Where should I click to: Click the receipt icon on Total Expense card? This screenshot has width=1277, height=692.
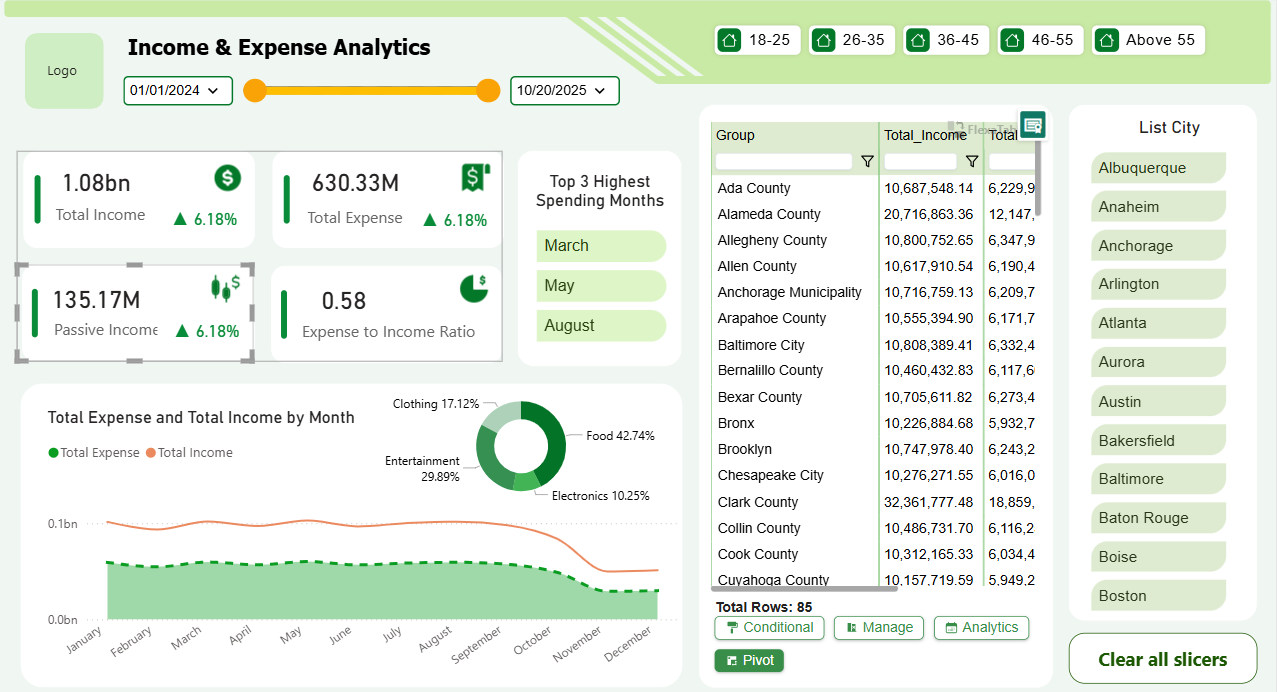[x=474, y=177]
